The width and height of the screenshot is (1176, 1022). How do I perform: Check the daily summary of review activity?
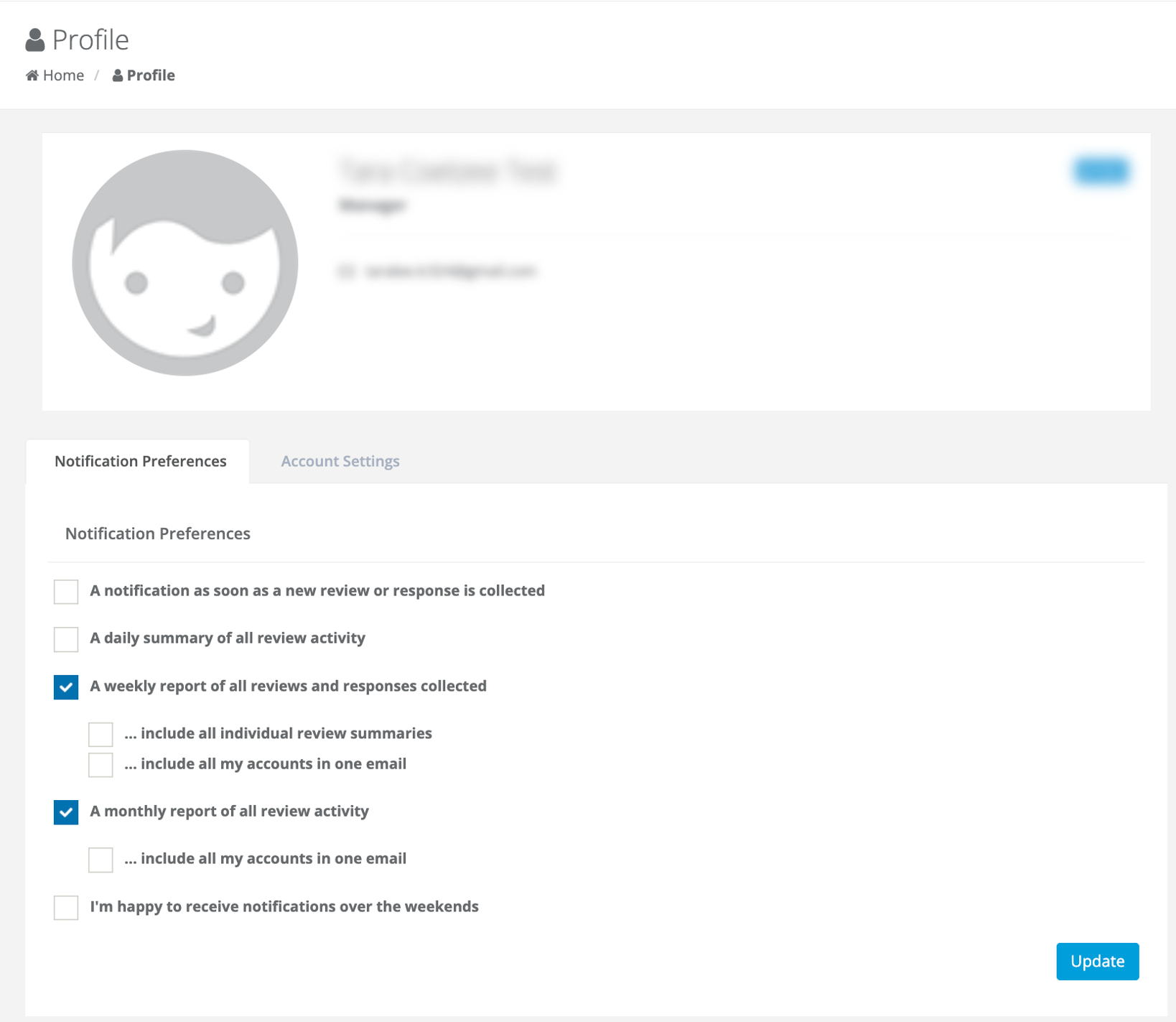click(x=65, y=638)
